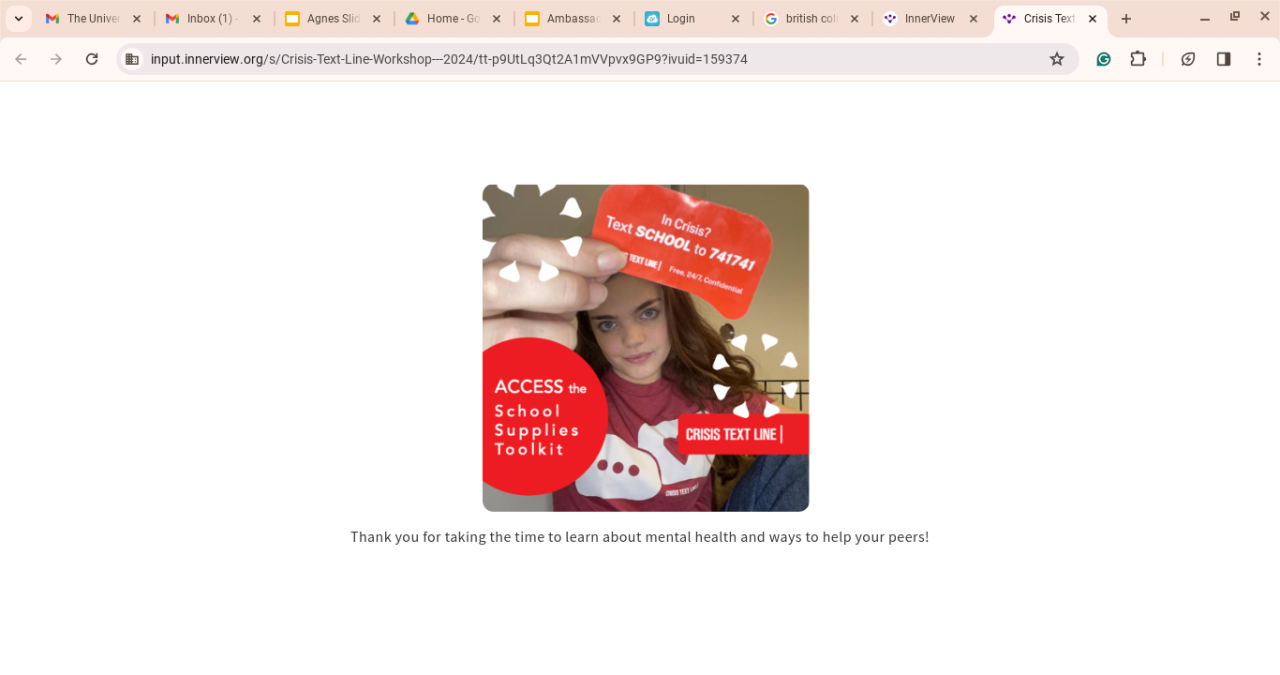Click the Crisis Text Line toolkit image
This screenshot has width=1280, height=675.
(646, 348)
